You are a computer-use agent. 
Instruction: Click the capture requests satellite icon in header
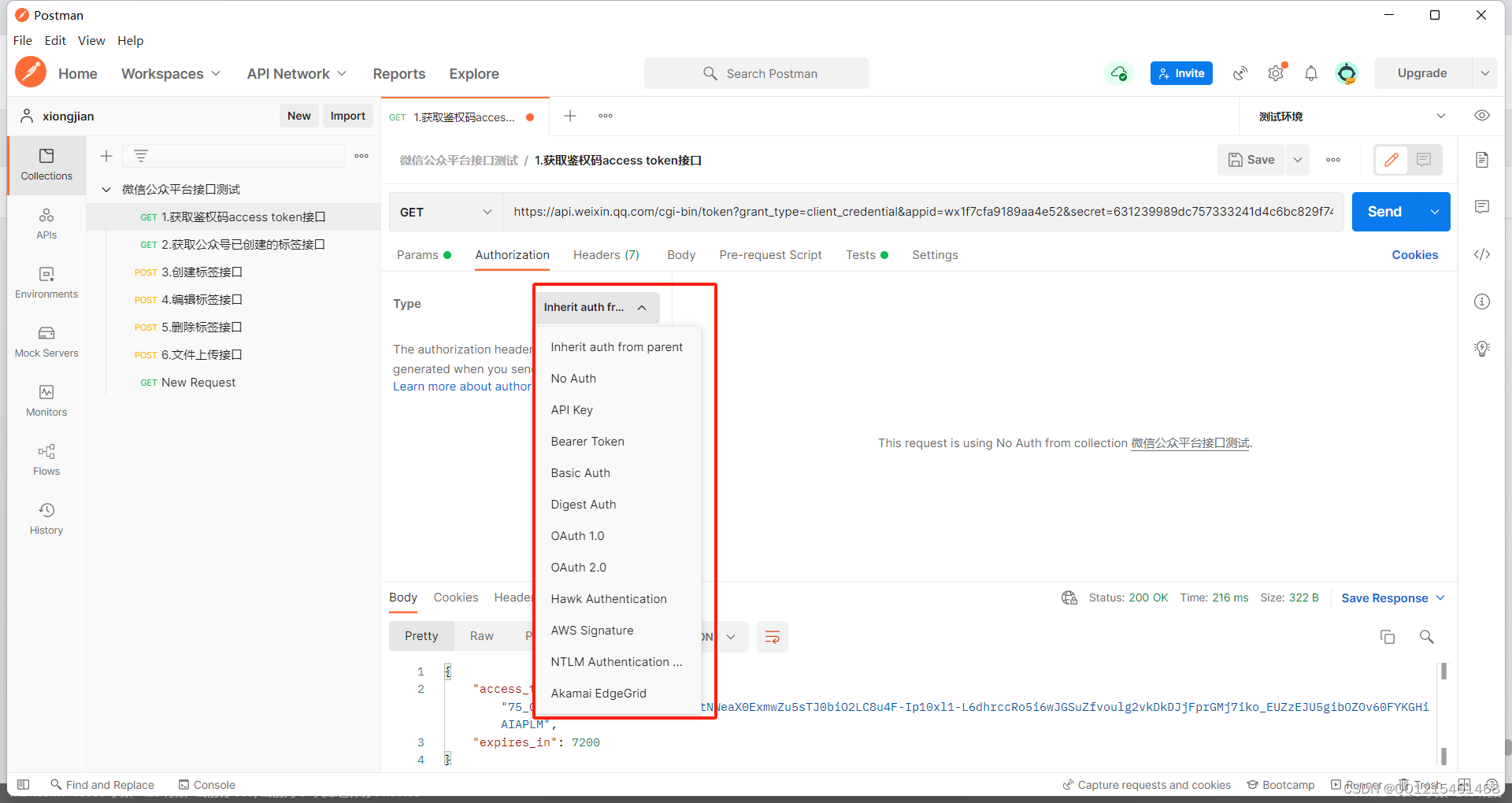[x=1240, y=73]
